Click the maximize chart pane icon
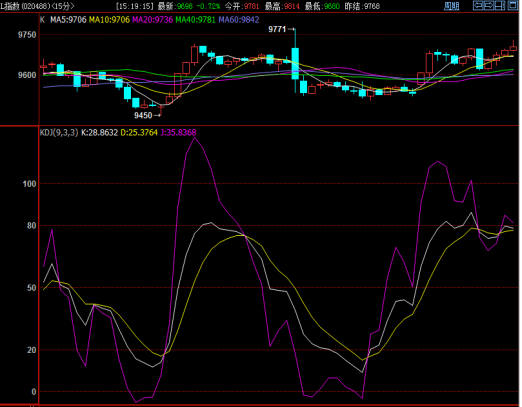Image resolution: width=522 pixels, height=407 pixels. (x=512, y=6)
